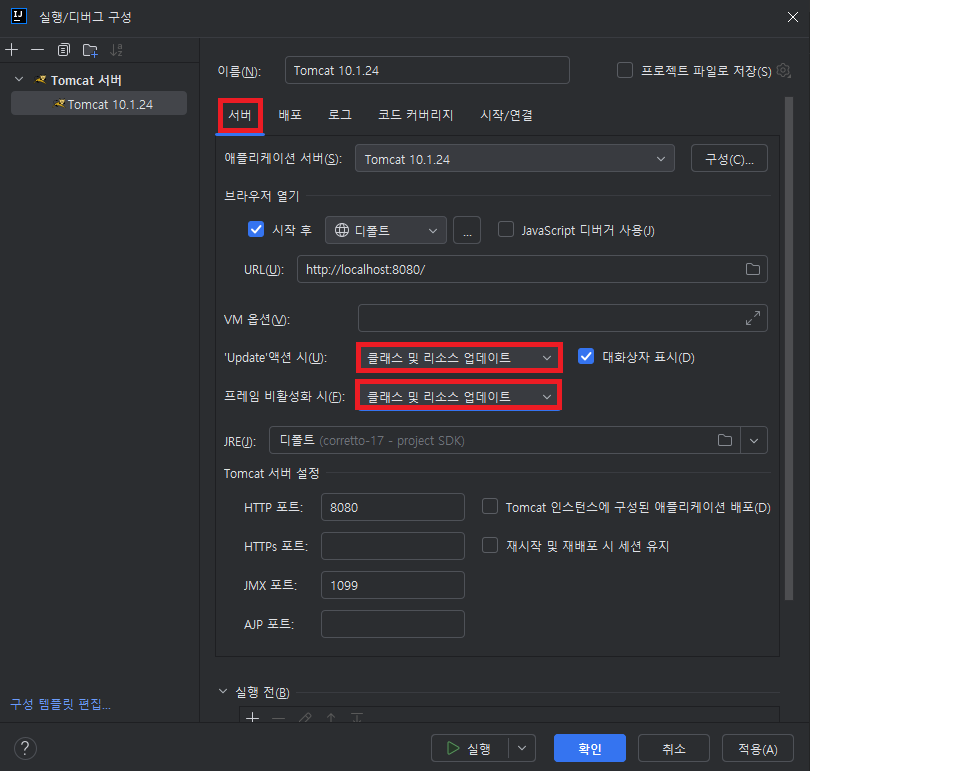Close the 실행/디버그 구성 dialog
The height and width of the screenshot is (771, 960).
point(792,17)
